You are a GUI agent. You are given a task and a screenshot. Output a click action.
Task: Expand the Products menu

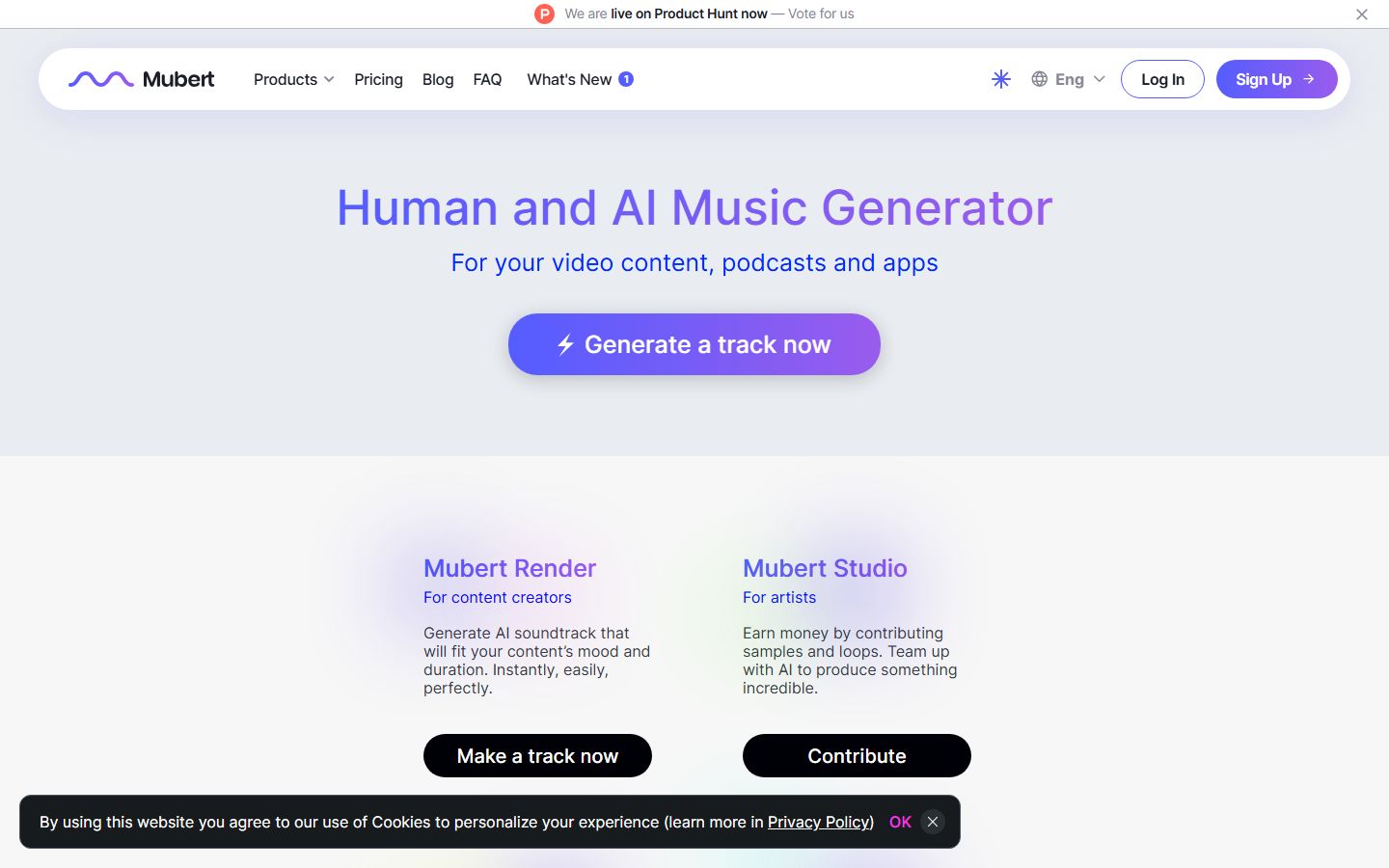coord(294,79)
